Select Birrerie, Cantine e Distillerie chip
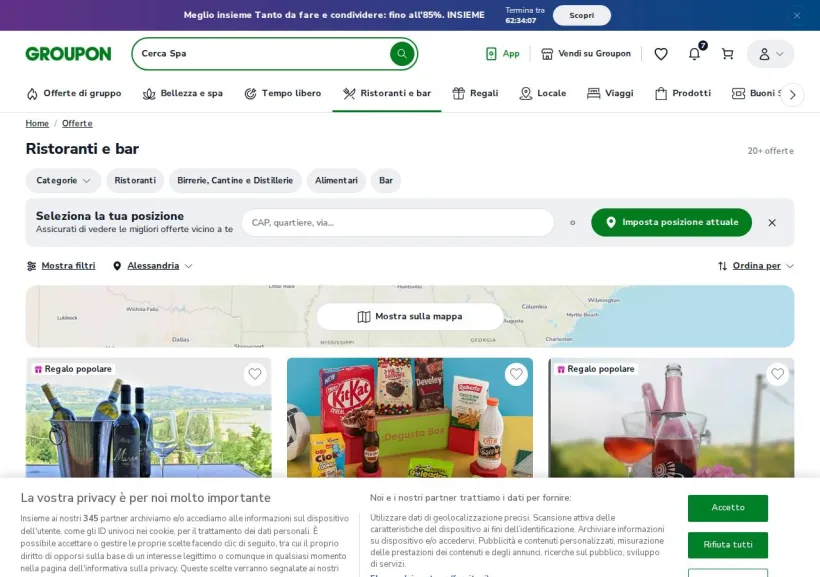Image resolution: width=820 pixels, height=577 pixels. pyautogui.click(x=235, y=180)
